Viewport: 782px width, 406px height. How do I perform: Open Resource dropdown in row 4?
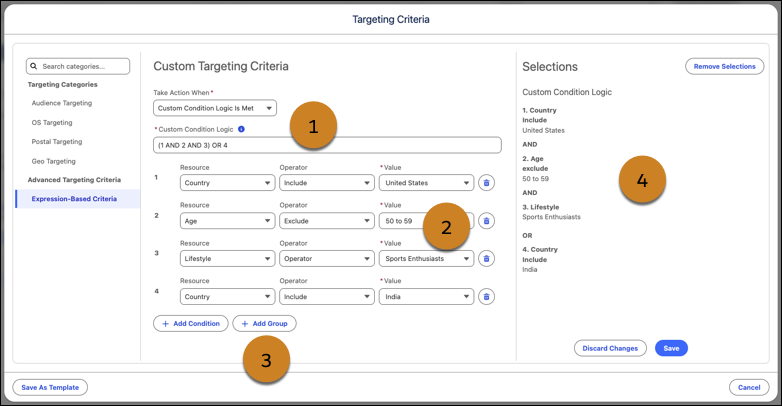tap(227, 297)
